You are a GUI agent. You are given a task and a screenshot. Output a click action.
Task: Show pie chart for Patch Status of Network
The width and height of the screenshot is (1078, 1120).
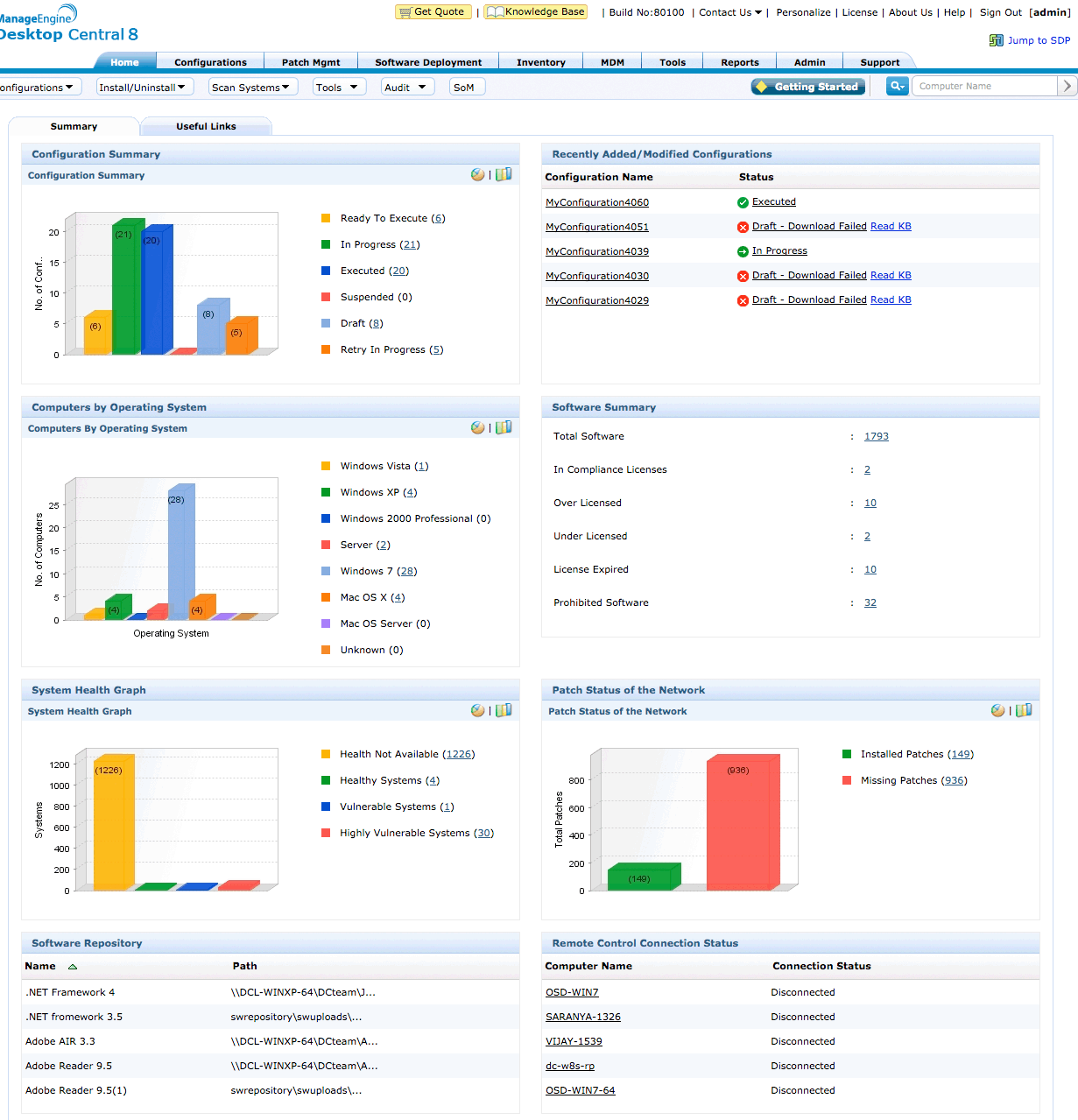[997, 711]
